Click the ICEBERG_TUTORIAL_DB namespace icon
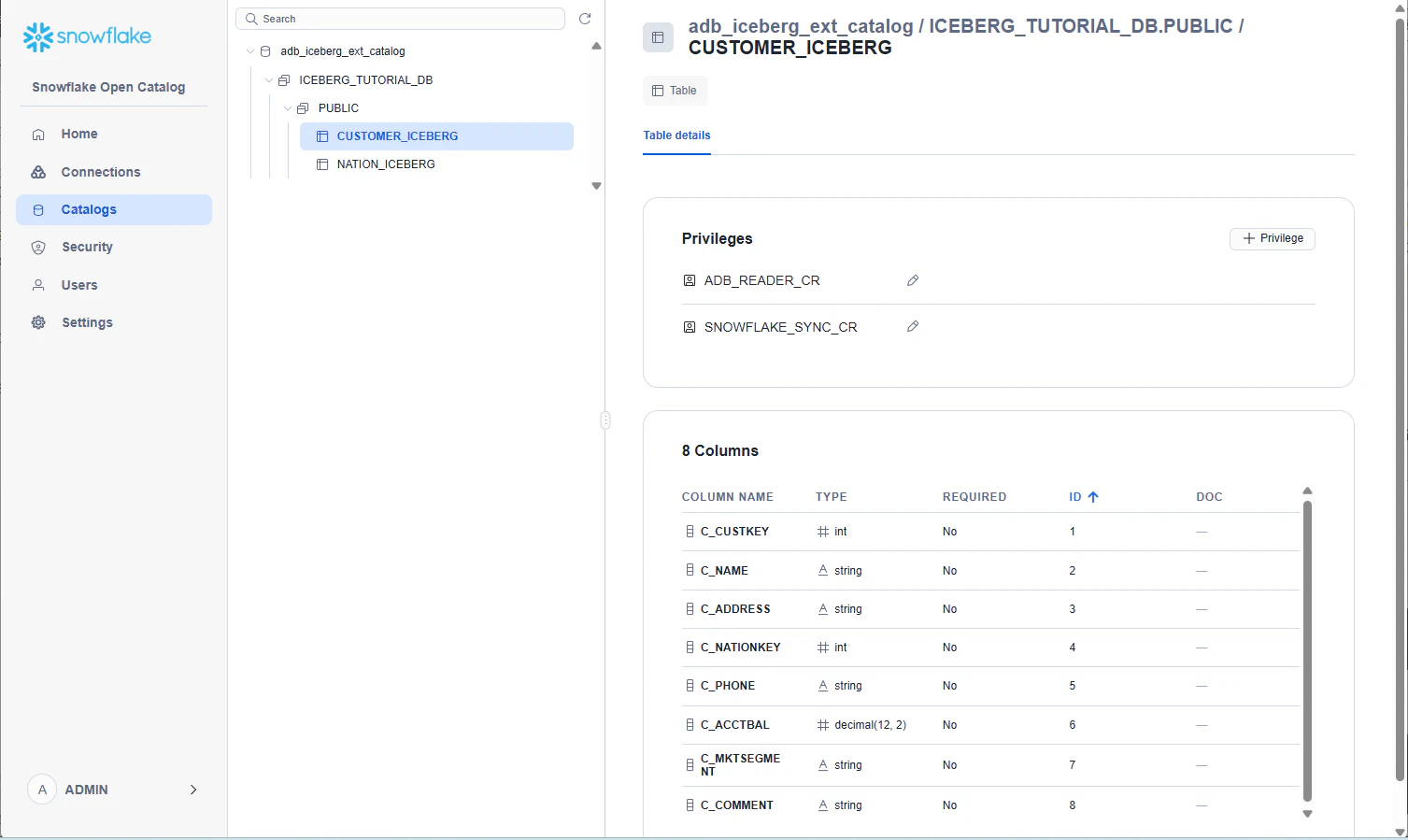Screen dimensions: 1408x840 (x=284, y=80)
